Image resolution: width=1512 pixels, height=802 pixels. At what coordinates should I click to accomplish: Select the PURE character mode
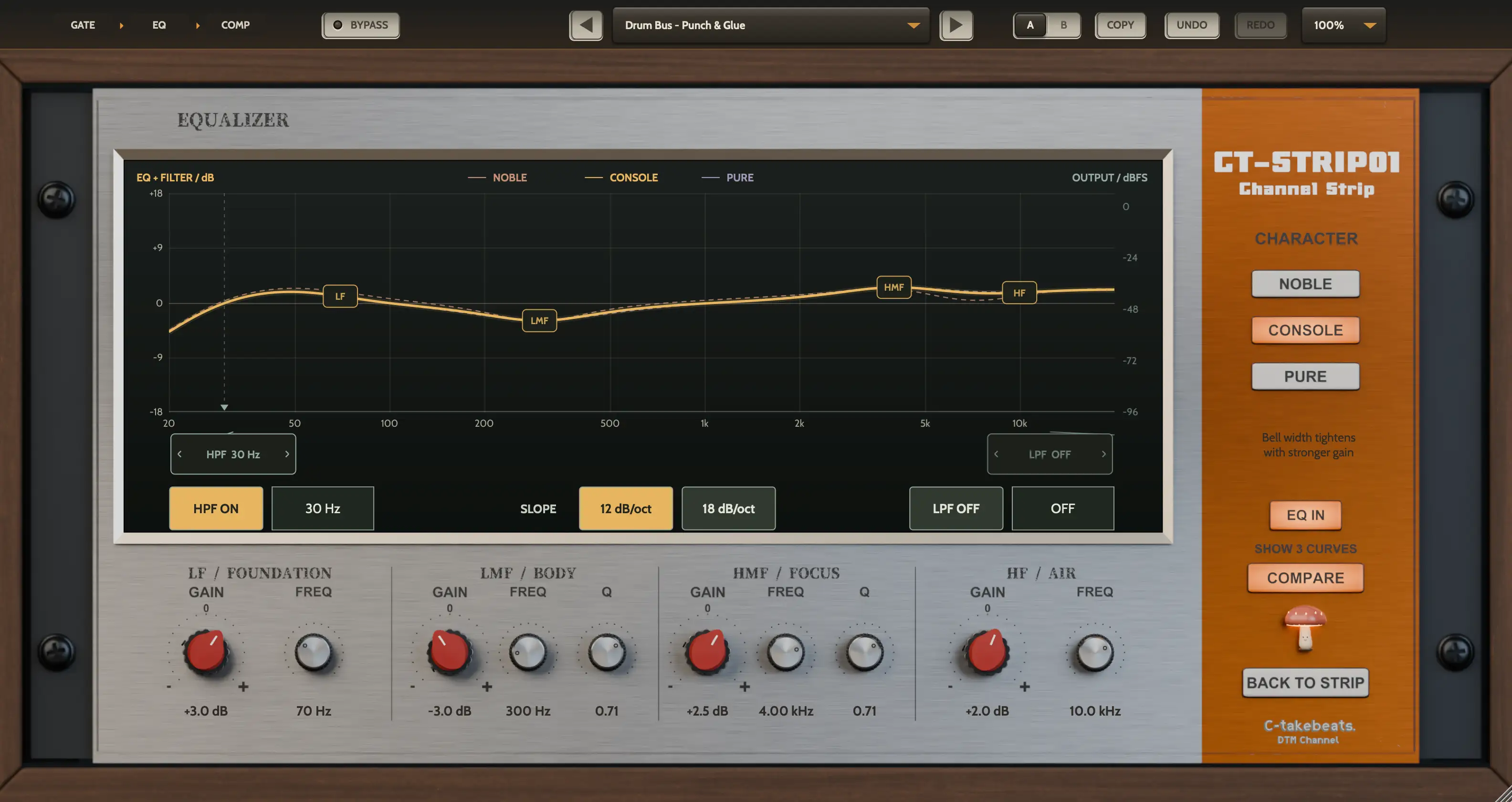coord(1305,376)
